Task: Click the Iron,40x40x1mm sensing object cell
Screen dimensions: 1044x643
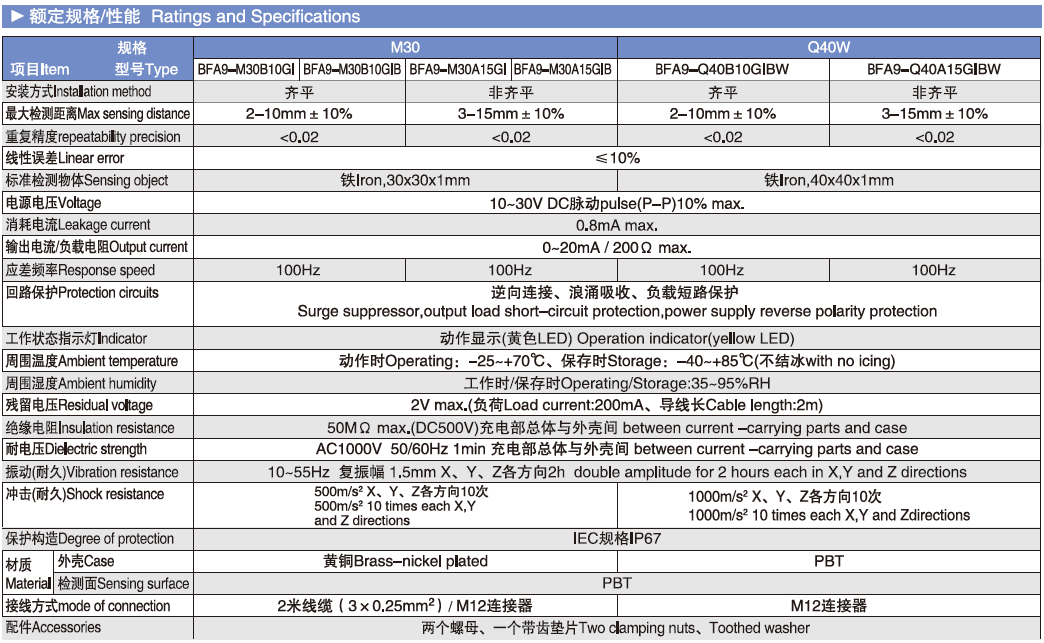Action: coord(828,181)
